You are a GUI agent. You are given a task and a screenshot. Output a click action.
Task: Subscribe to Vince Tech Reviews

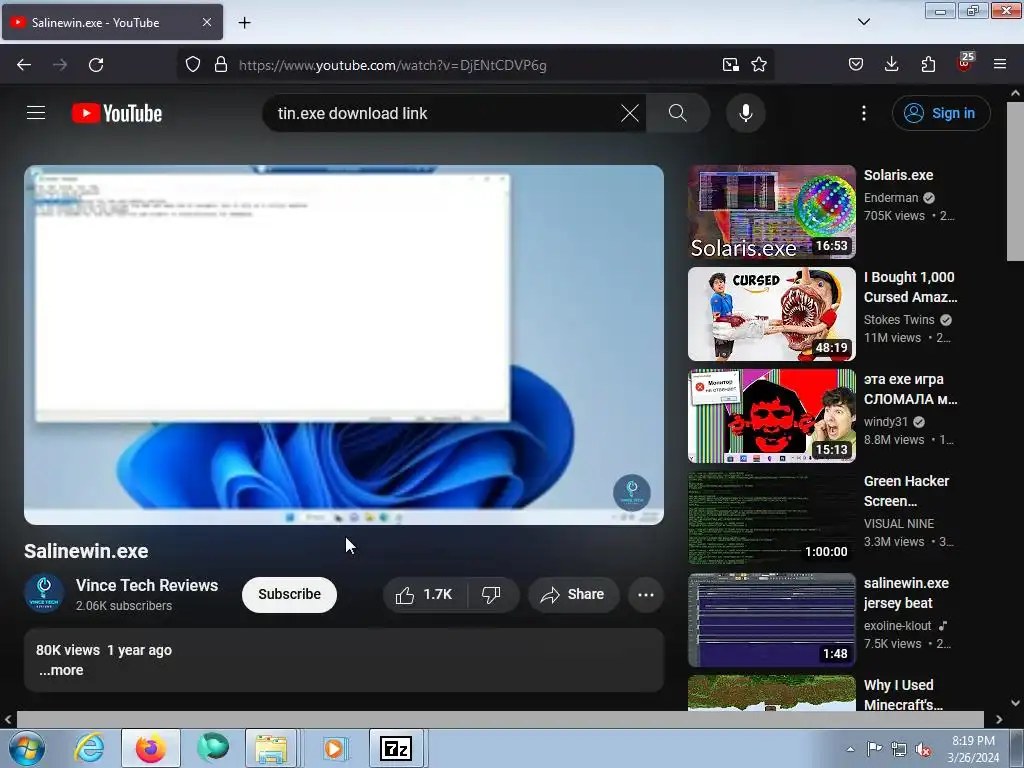[x=289, y=594]
